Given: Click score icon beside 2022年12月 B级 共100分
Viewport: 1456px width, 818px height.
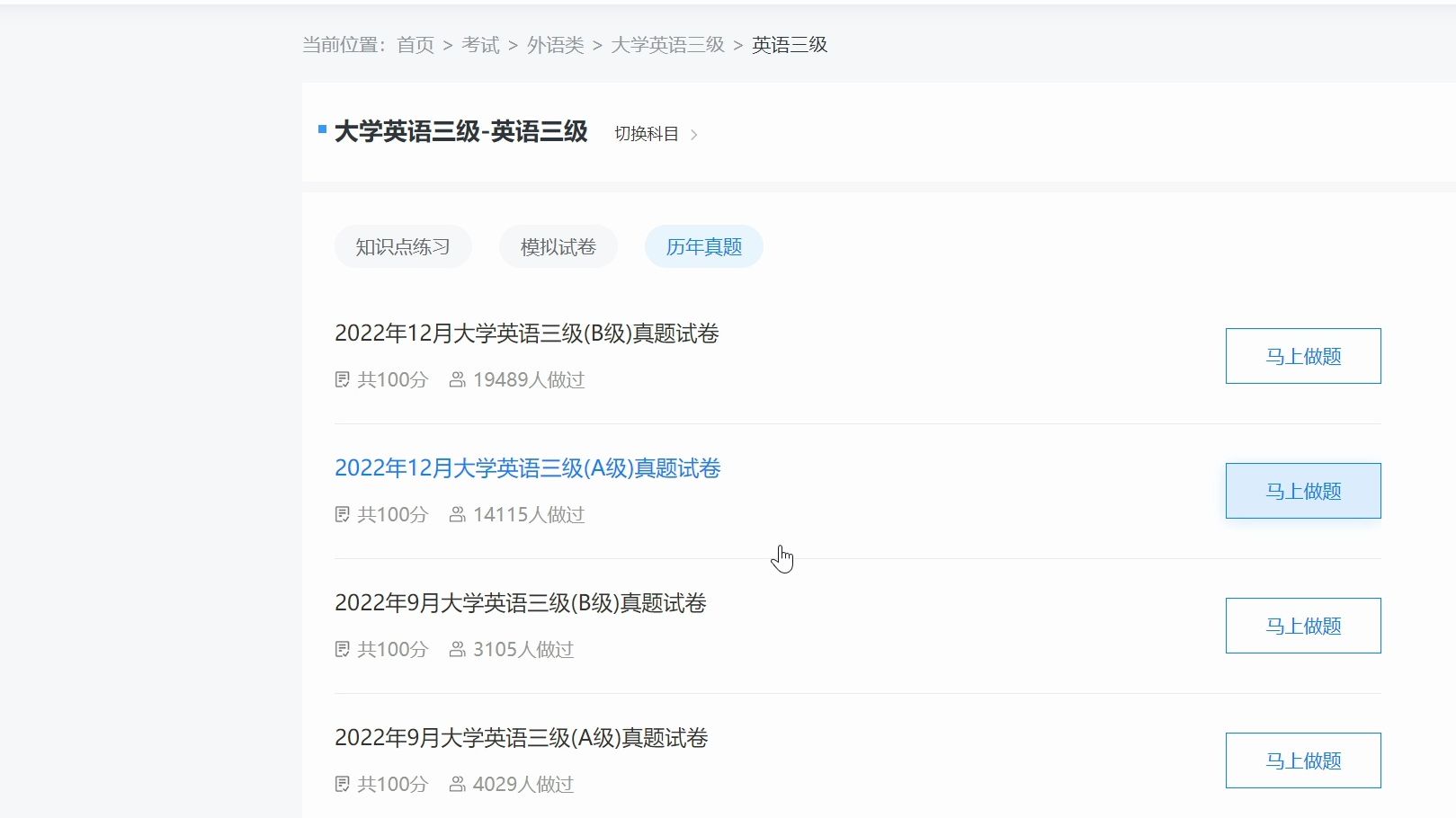Looking at the screenshot, I should click(342, 379).
